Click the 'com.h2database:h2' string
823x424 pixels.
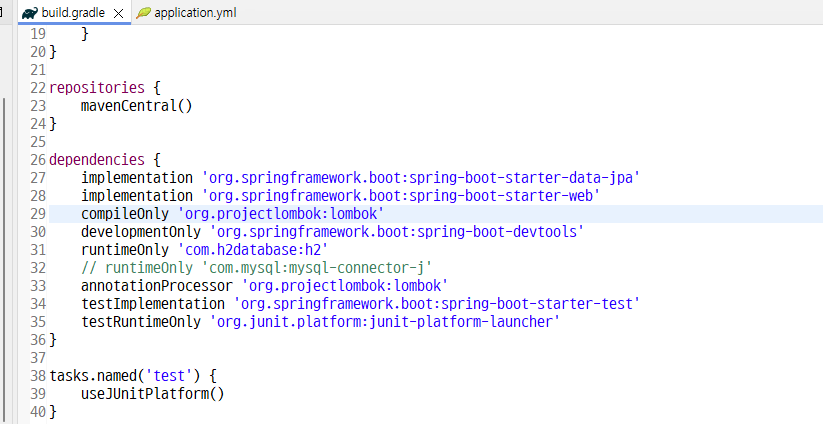click(253, 250)
